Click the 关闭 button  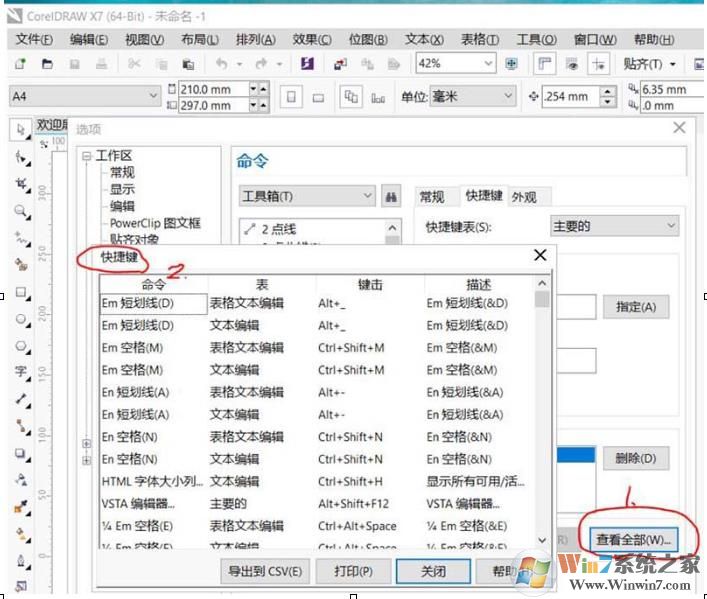(x=433, y=571)
